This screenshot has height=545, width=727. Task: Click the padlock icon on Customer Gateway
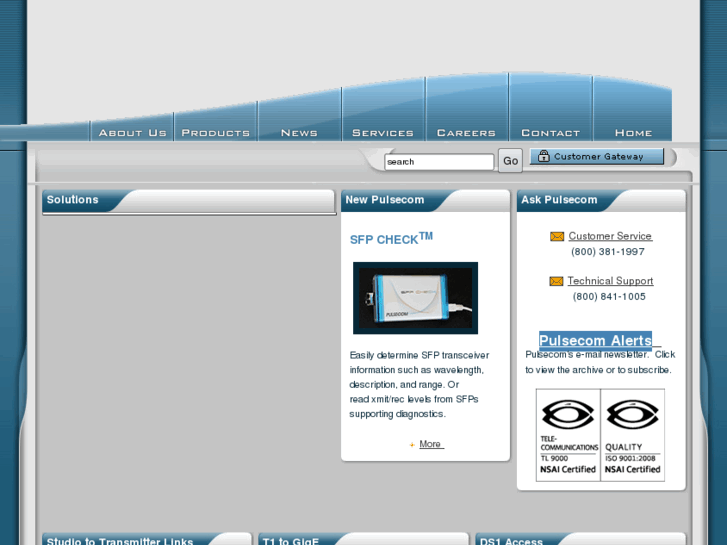pyautogui.click(x=543, y=156)
